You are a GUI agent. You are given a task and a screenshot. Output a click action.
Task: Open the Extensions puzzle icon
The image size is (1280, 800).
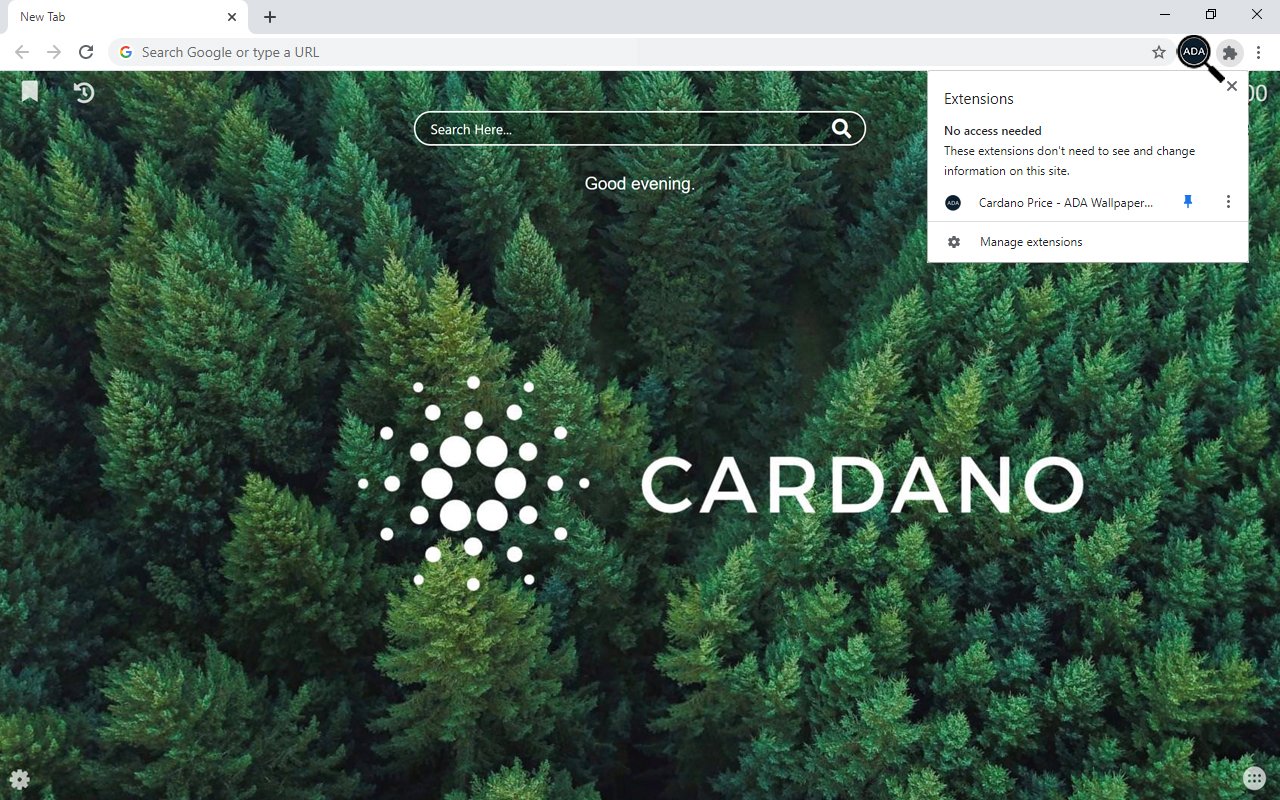point(1230,52)
